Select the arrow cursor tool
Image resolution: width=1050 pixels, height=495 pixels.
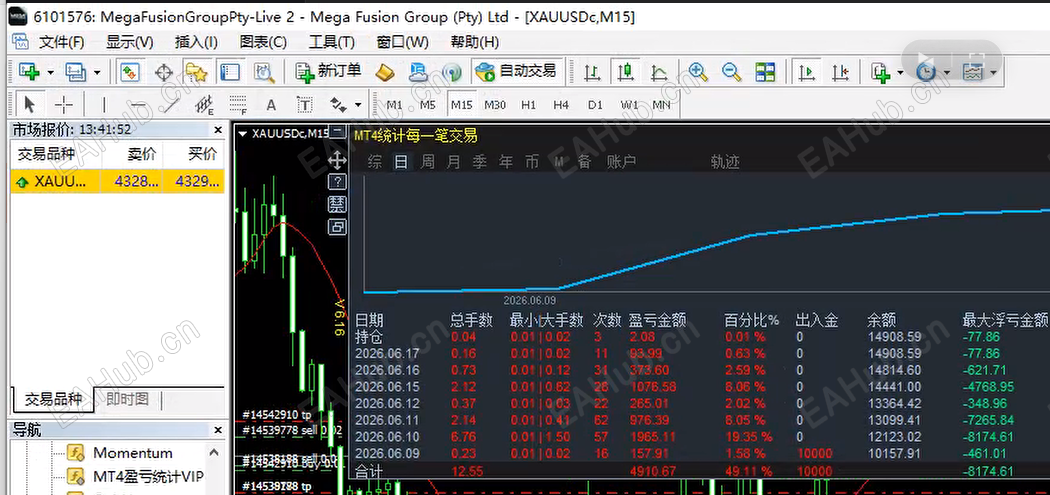point(29,104)
